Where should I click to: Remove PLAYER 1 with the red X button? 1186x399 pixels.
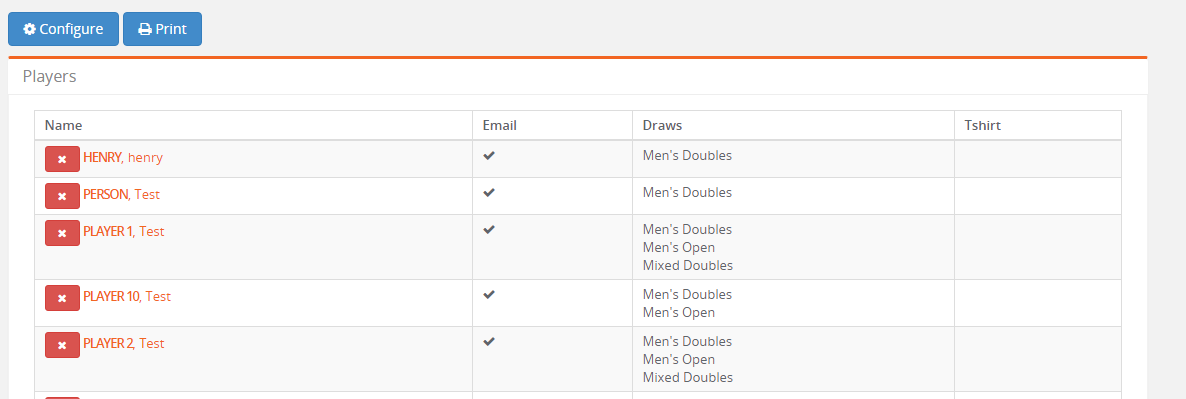[62, 233]
